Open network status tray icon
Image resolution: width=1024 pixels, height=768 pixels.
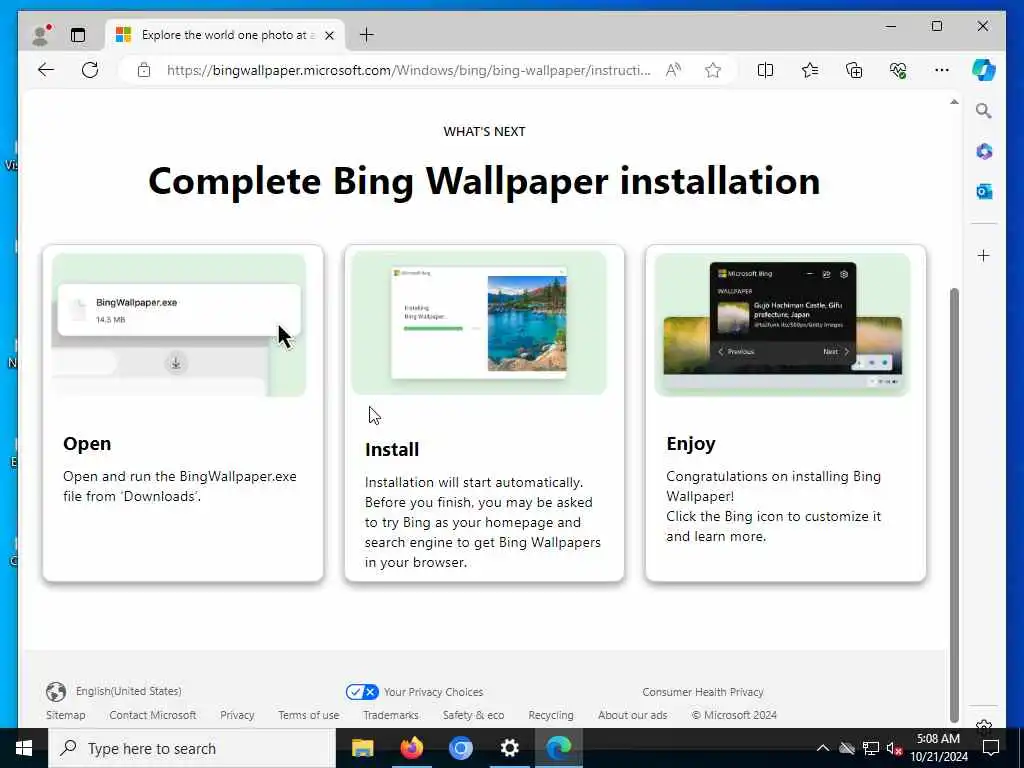871,748
